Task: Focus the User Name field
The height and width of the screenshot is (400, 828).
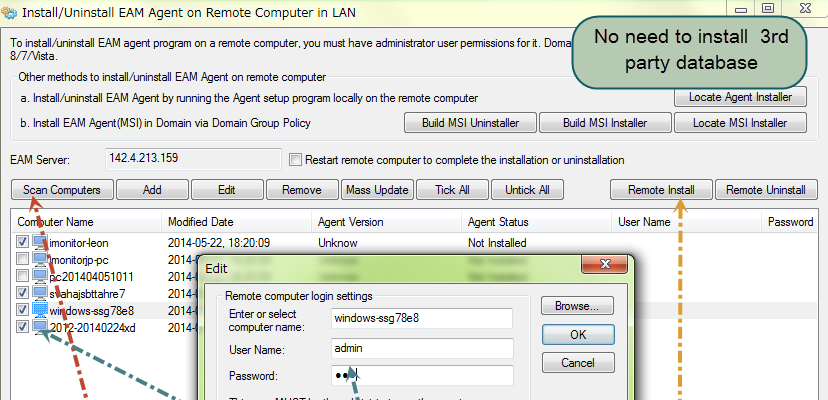Action: pyautogui.click(x=421, y=349)
